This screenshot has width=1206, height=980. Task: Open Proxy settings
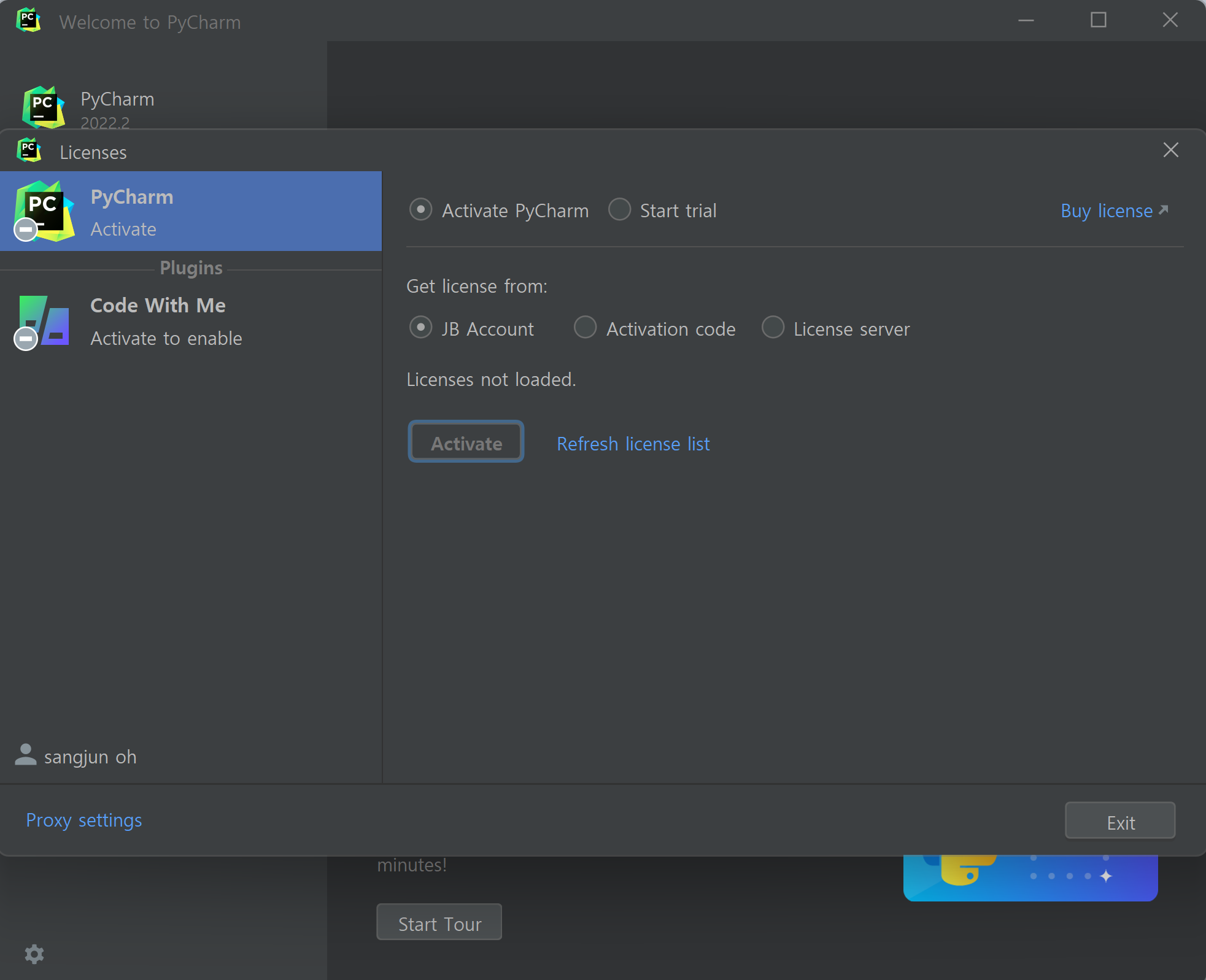coord(84,820)
